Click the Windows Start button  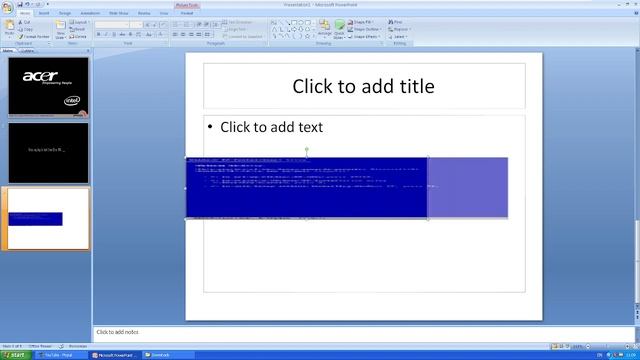[16, 356]
